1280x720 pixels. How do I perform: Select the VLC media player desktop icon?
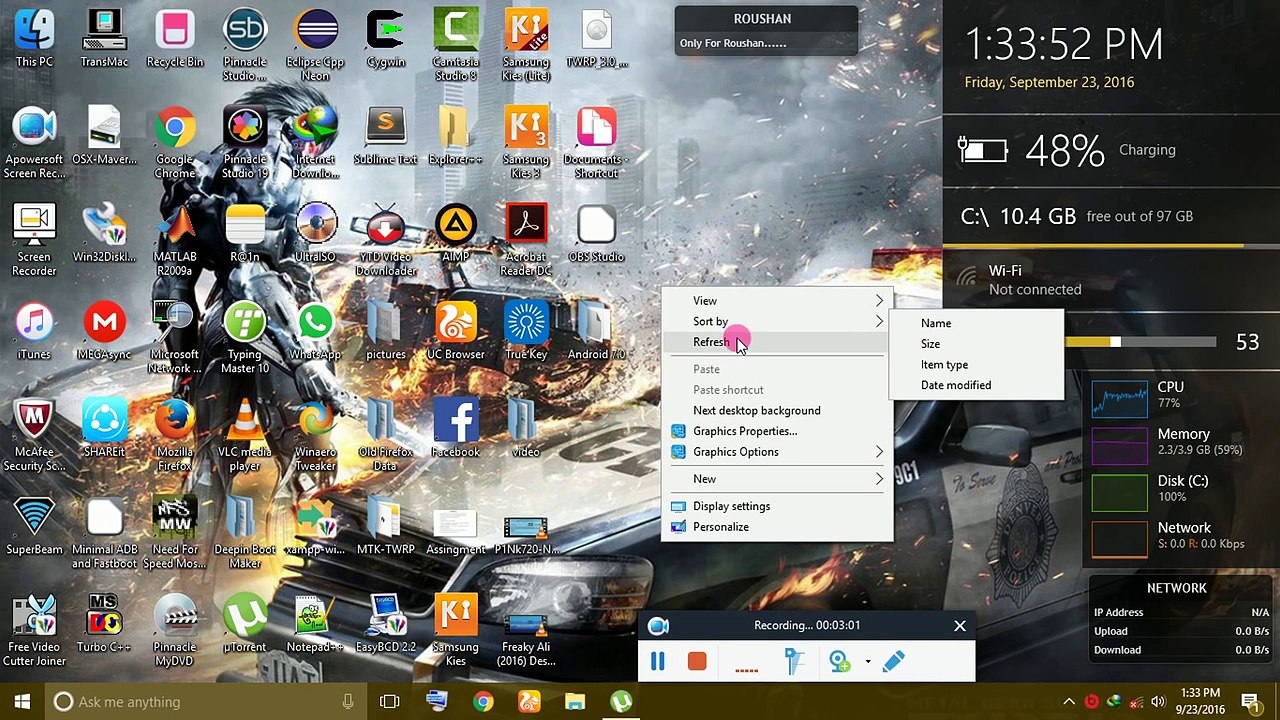tap(245, 435)
